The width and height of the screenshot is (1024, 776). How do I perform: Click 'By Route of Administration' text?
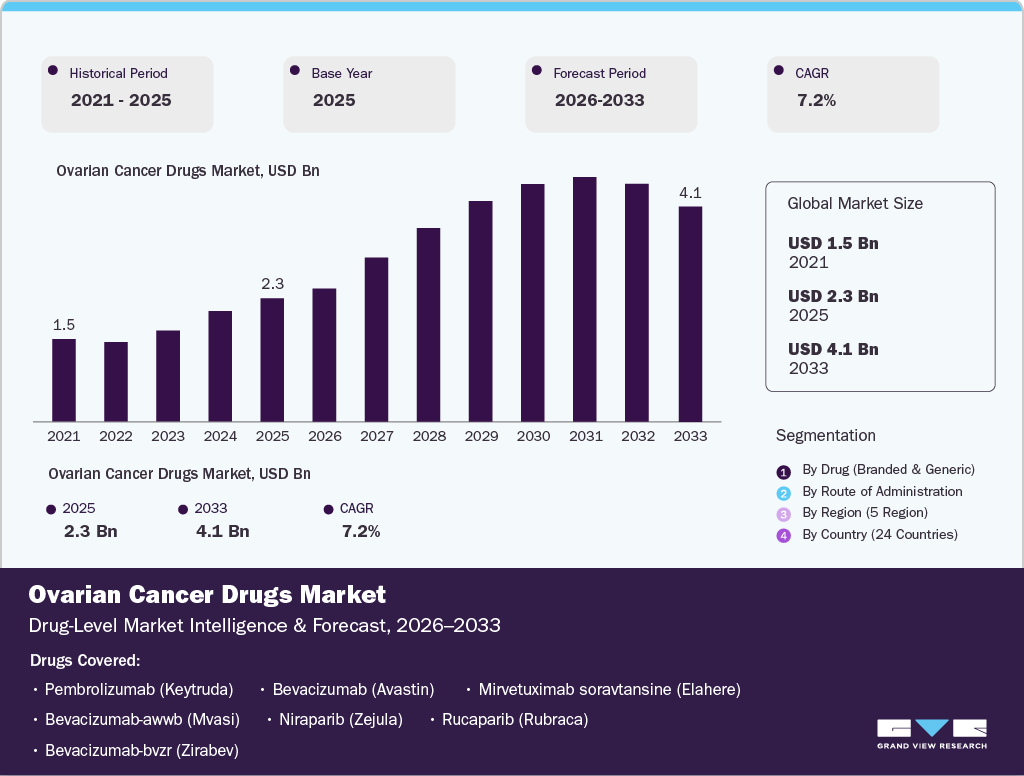pyautogui.click(x=882, y=491)
